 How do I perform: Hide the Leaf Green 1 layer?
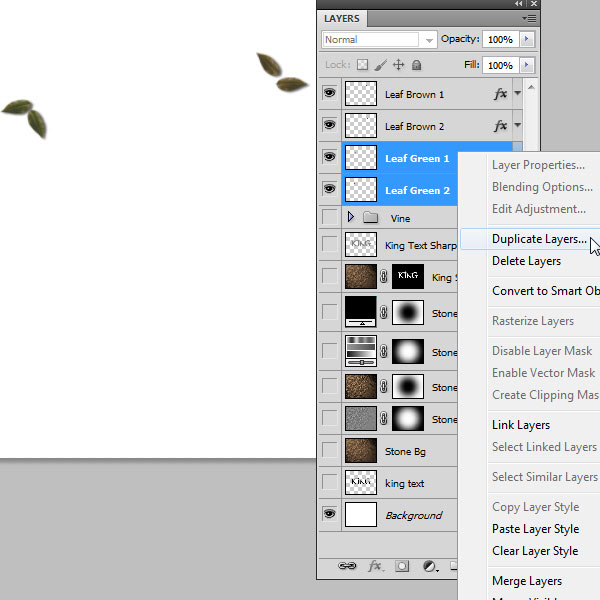tap(329, 157)
